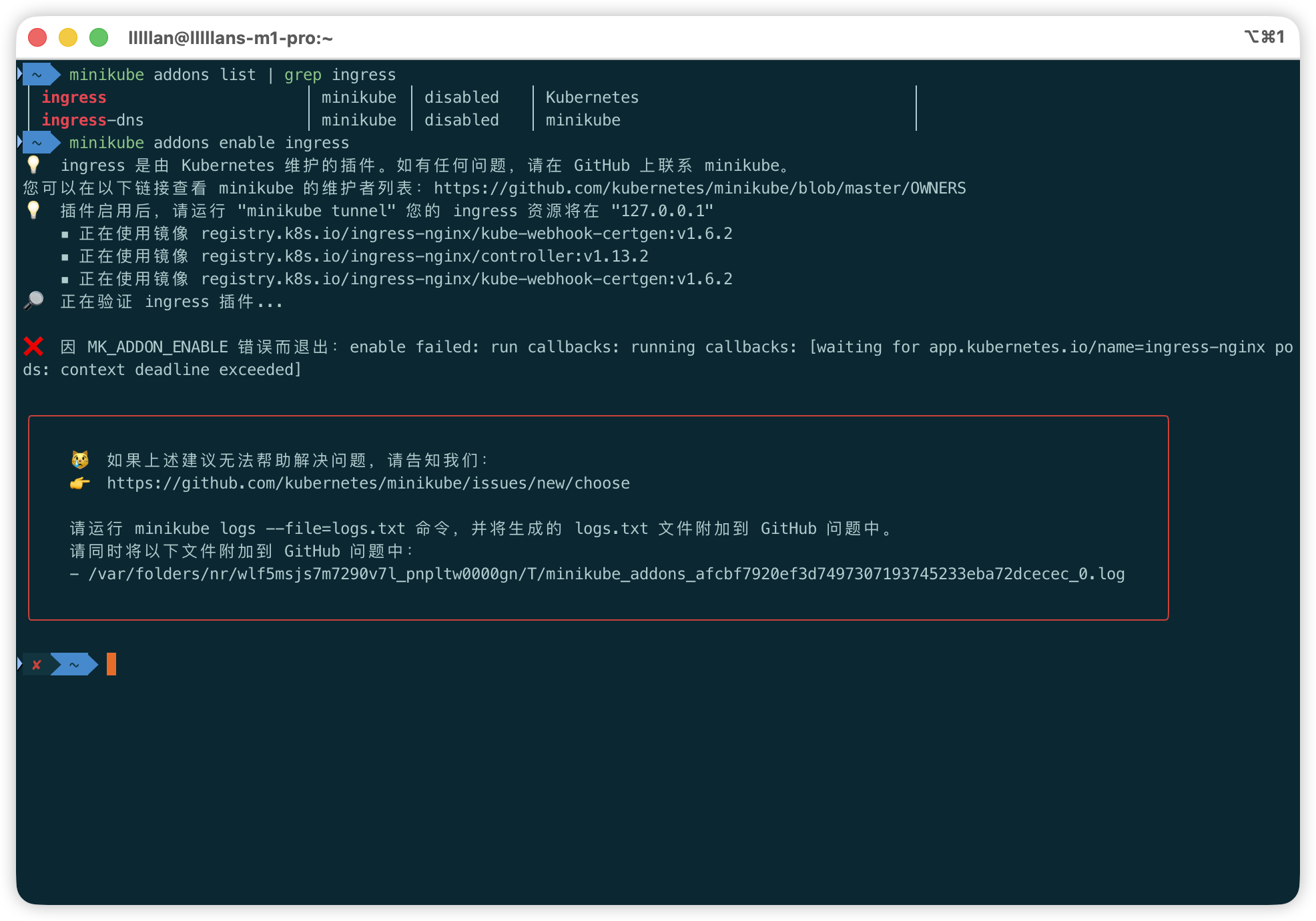Click the red highlighted ingress-dns text
Image resolution: width=1316 pixels, height=921 pixels.
coord(75,120)
